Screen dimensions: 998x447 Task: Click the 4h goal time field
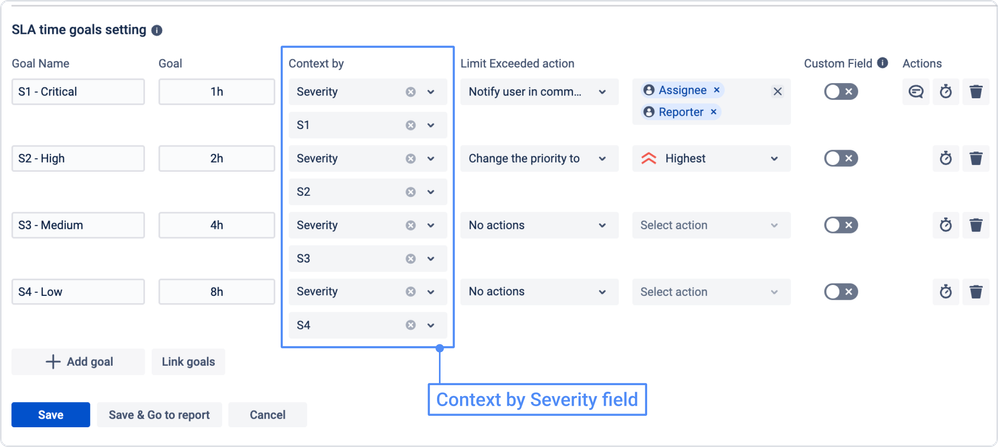216,225
